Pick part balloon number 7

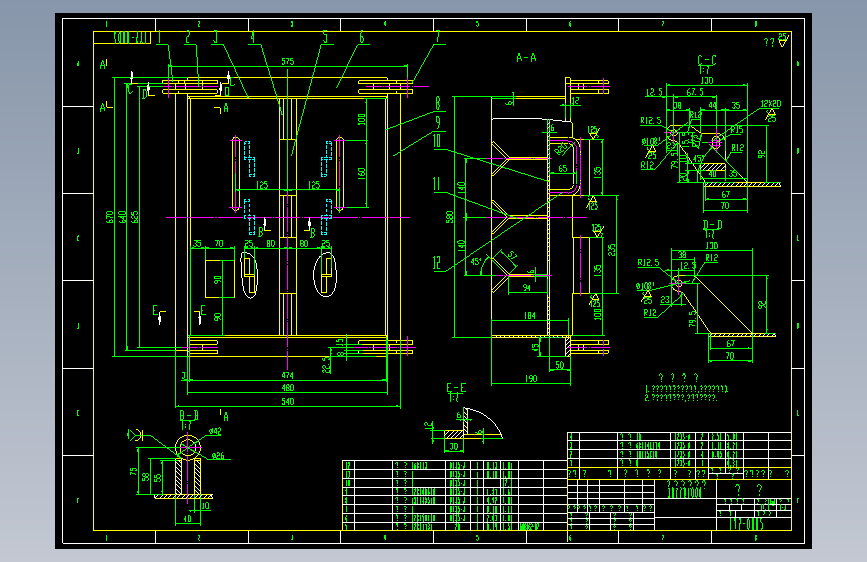pyautogui.click(x=437, y=38)
